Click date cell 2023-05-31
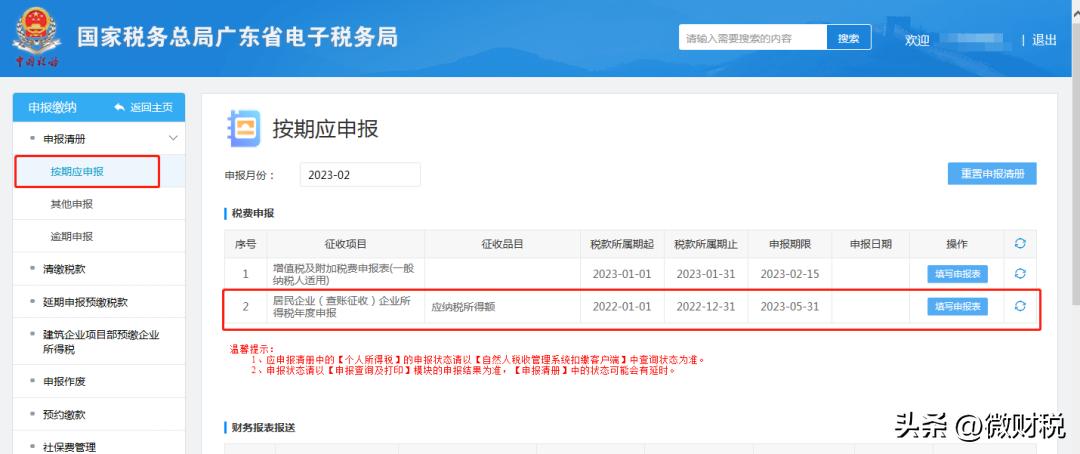The image size is (1080, 454). (789, 306)
